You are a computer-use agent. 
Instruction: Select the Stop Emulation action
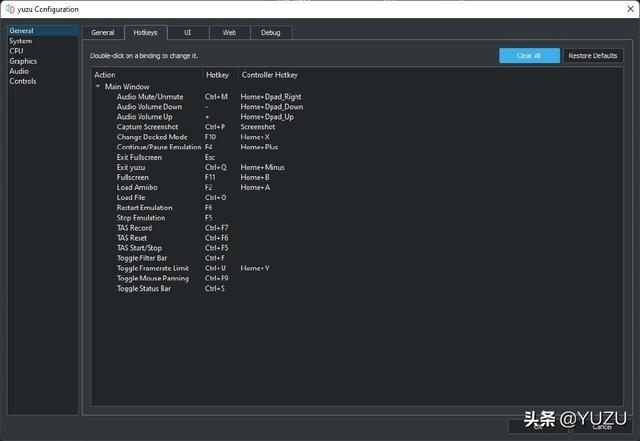[x=141, y=218]
